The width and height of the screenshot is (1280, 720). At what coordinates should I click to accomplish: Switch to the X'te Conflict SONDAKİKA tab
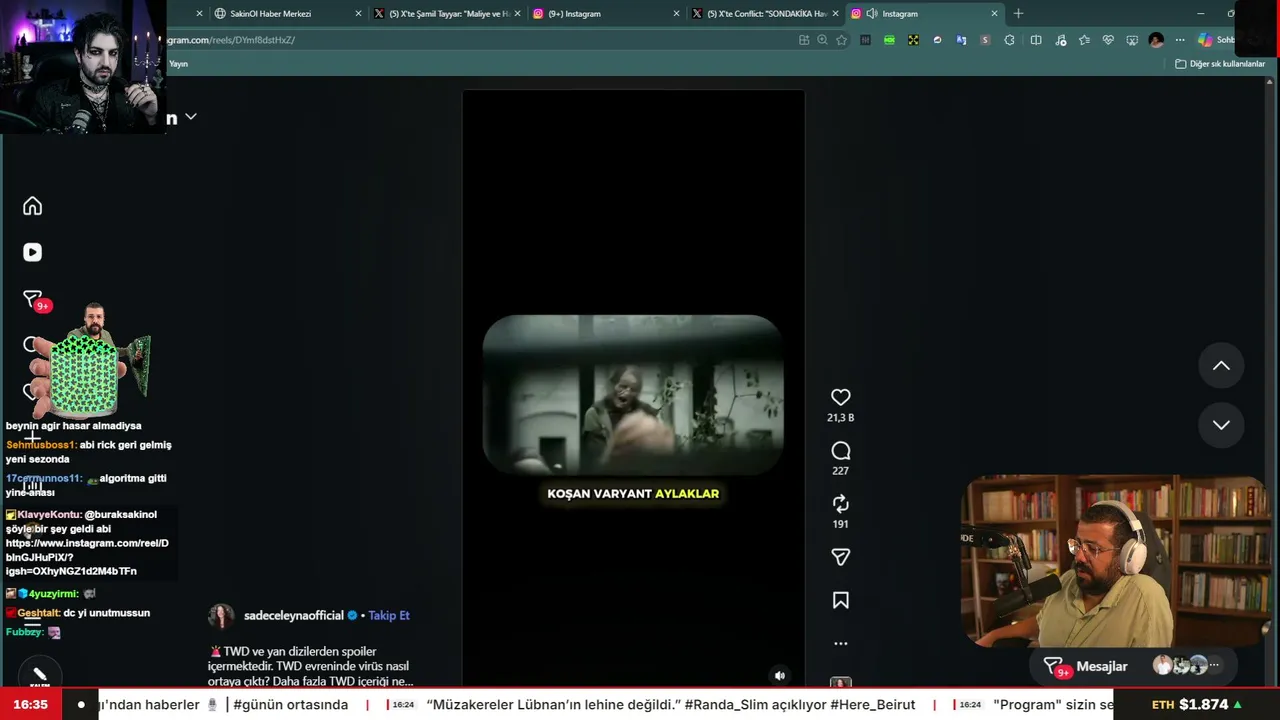(766, 14)
